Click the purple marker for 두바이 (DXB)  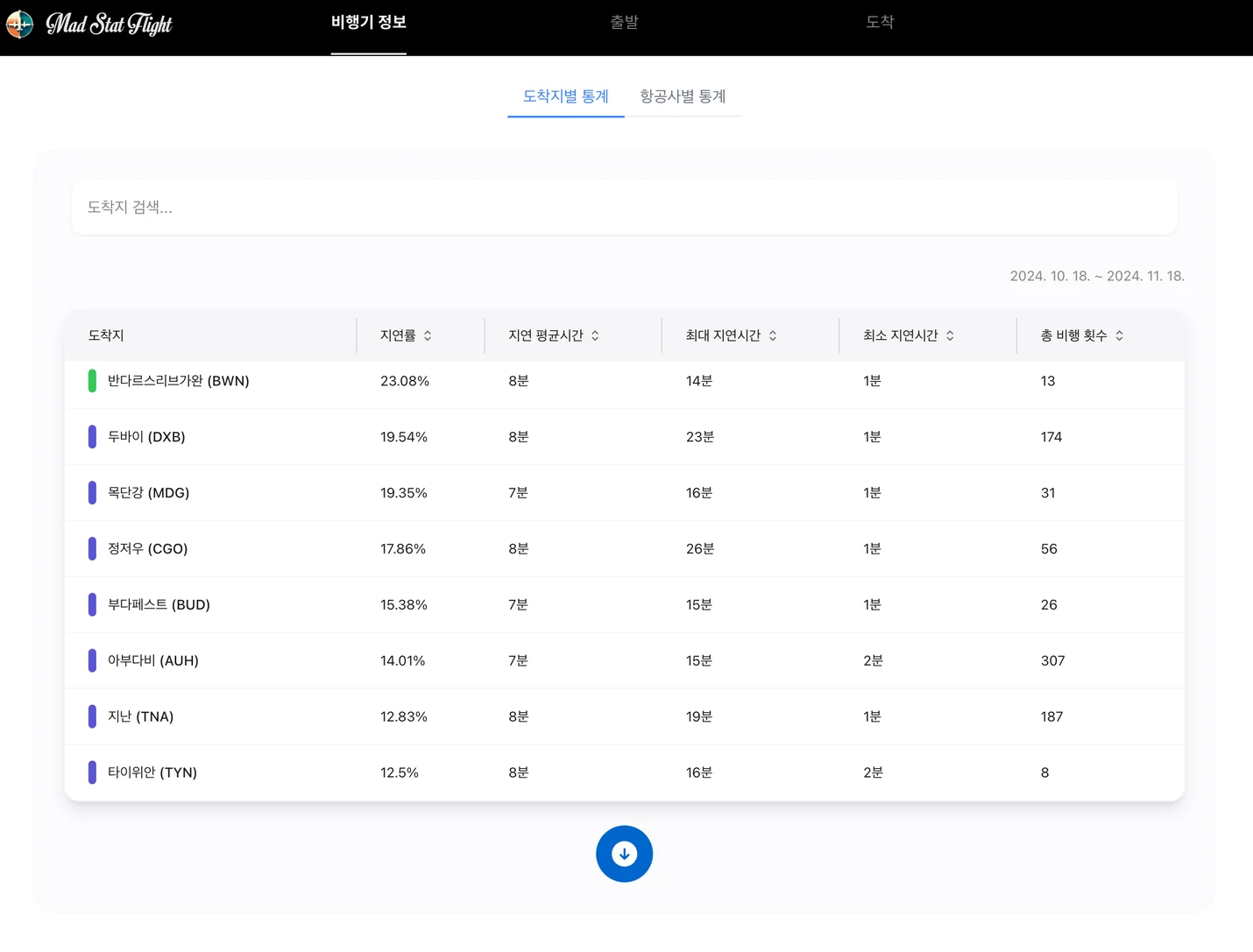pos(92,437)
